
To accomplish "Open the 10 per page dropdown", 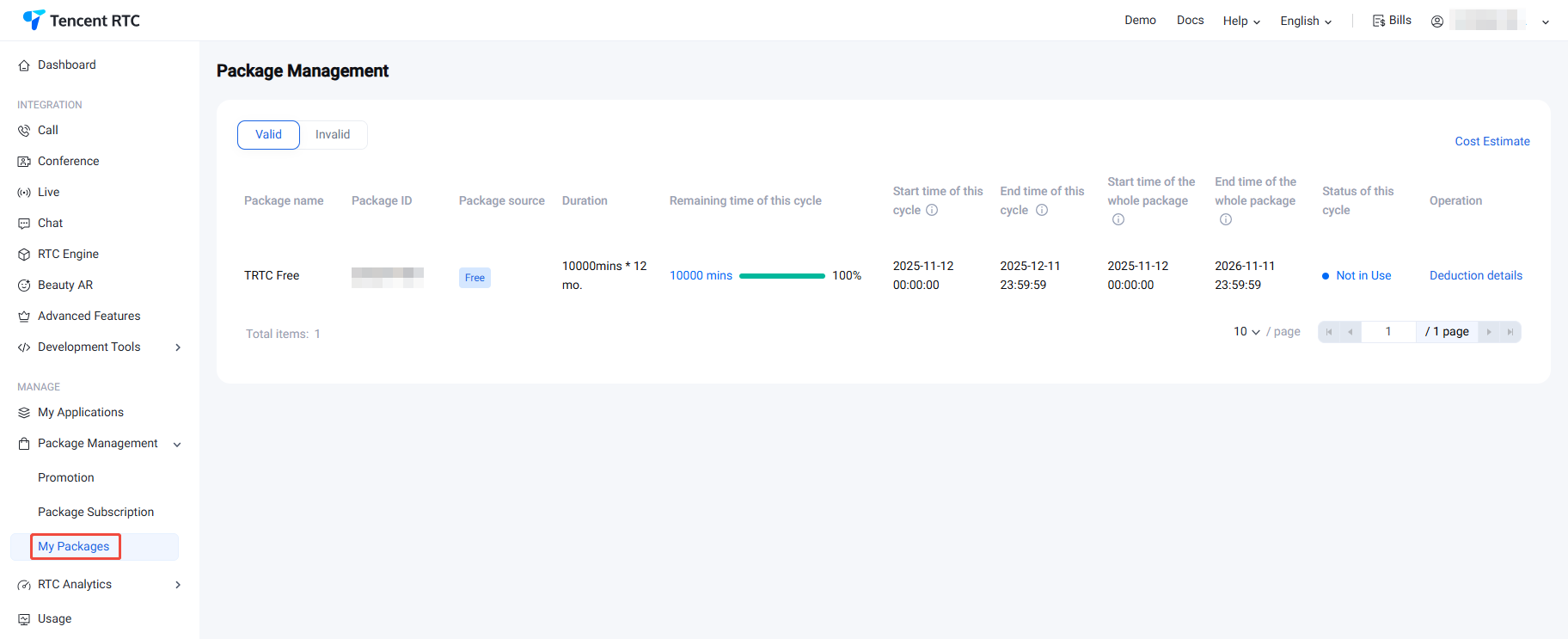I will tap(1246, 332).
